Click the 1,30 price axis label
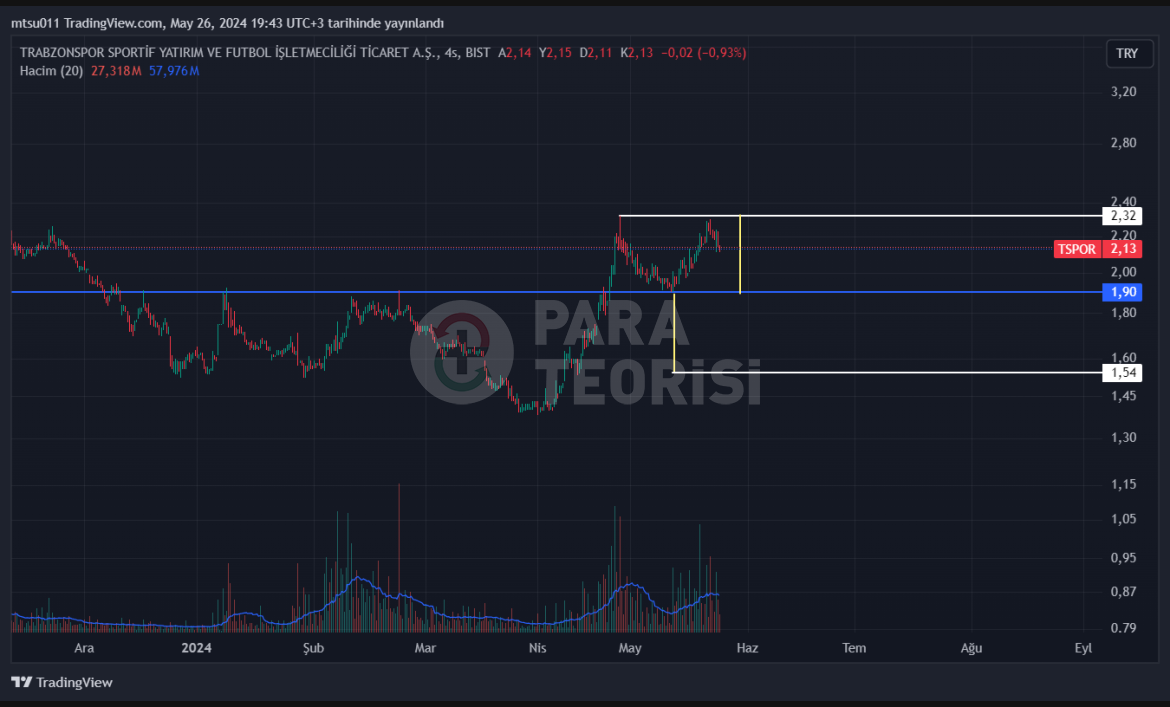 1123,438
